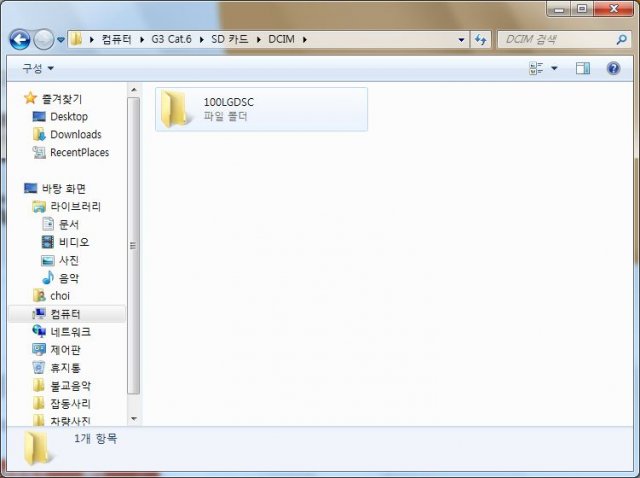This screenshot has height=478, width=640.
Task: Open the 사진 library
Action: [x=69, y=260]
